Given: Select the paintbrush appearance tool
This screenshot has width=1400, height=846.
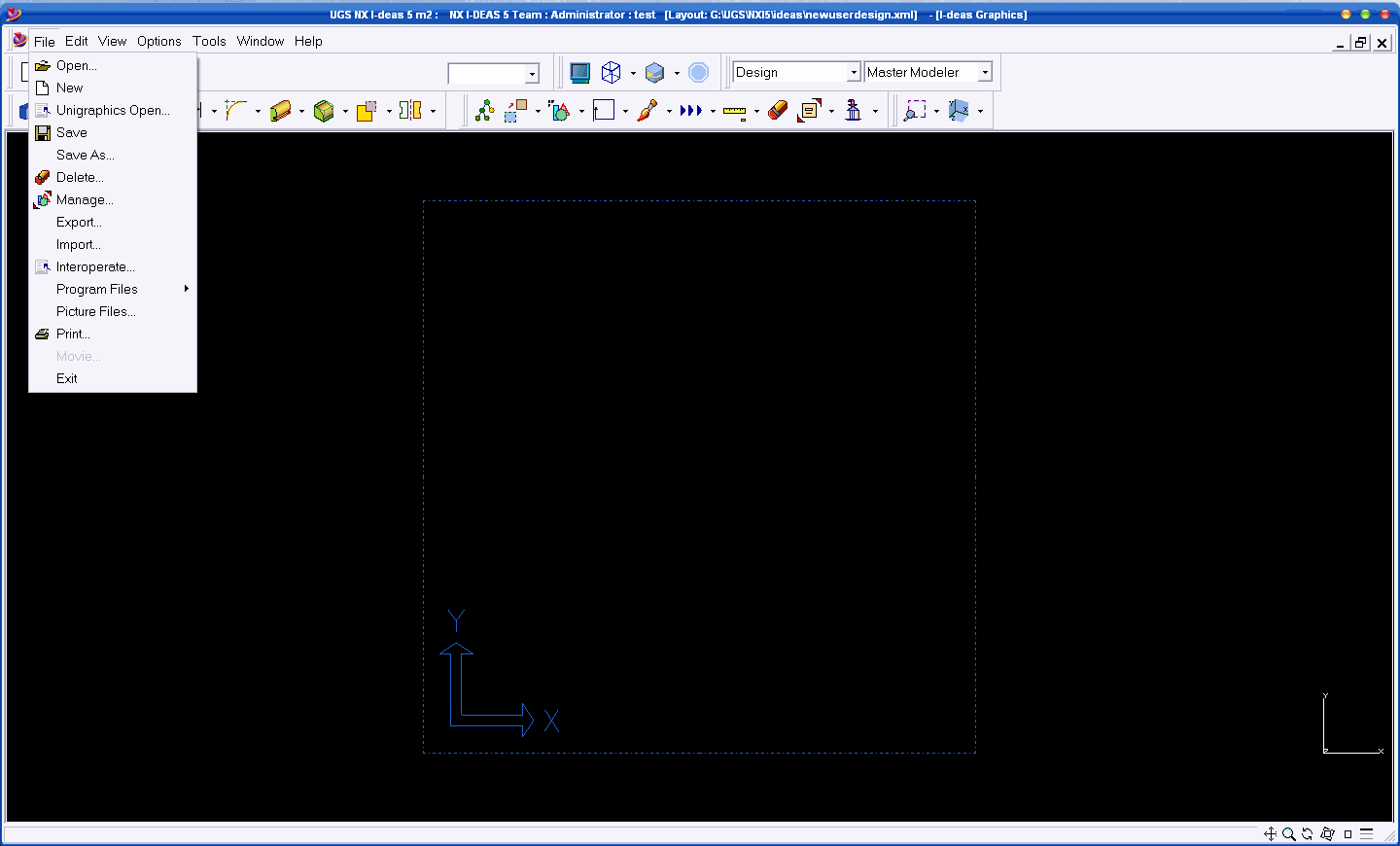Looking at the screenshot, I should click(647, 111).
